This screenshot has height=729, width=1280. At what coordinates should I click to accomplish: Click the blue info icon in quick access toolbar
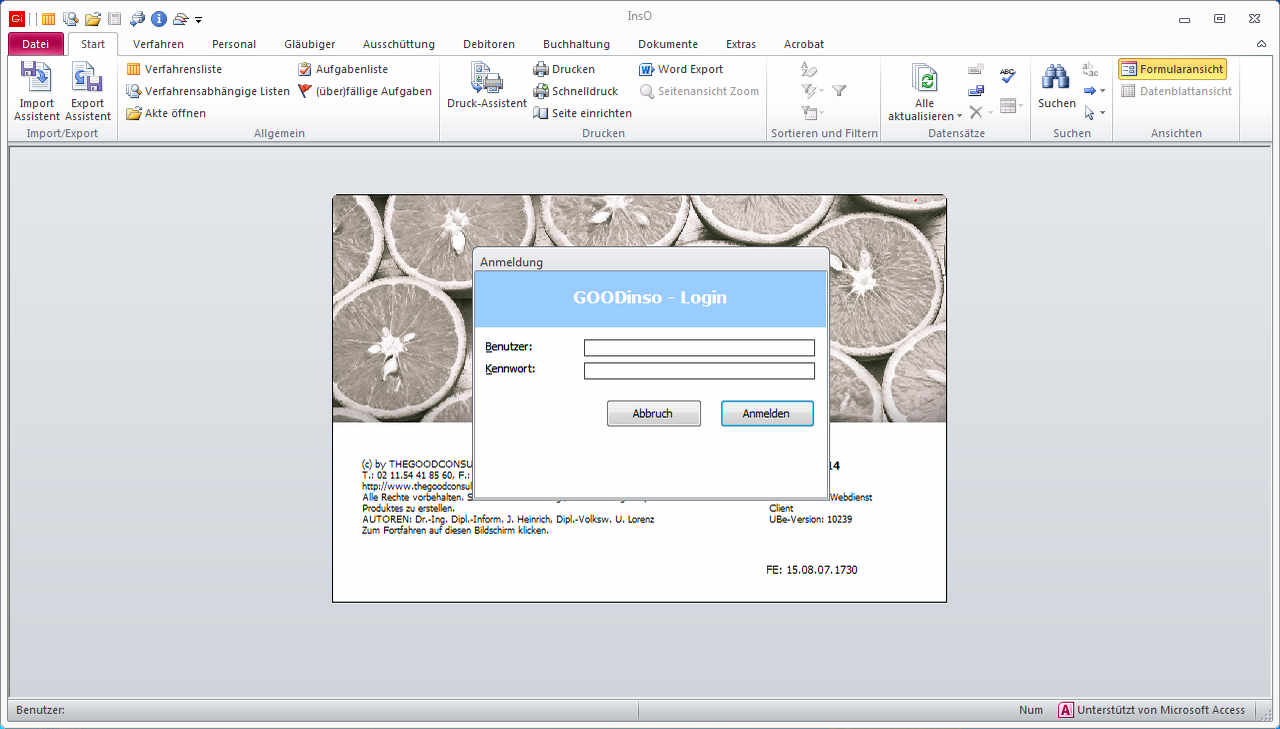[159, 18]
